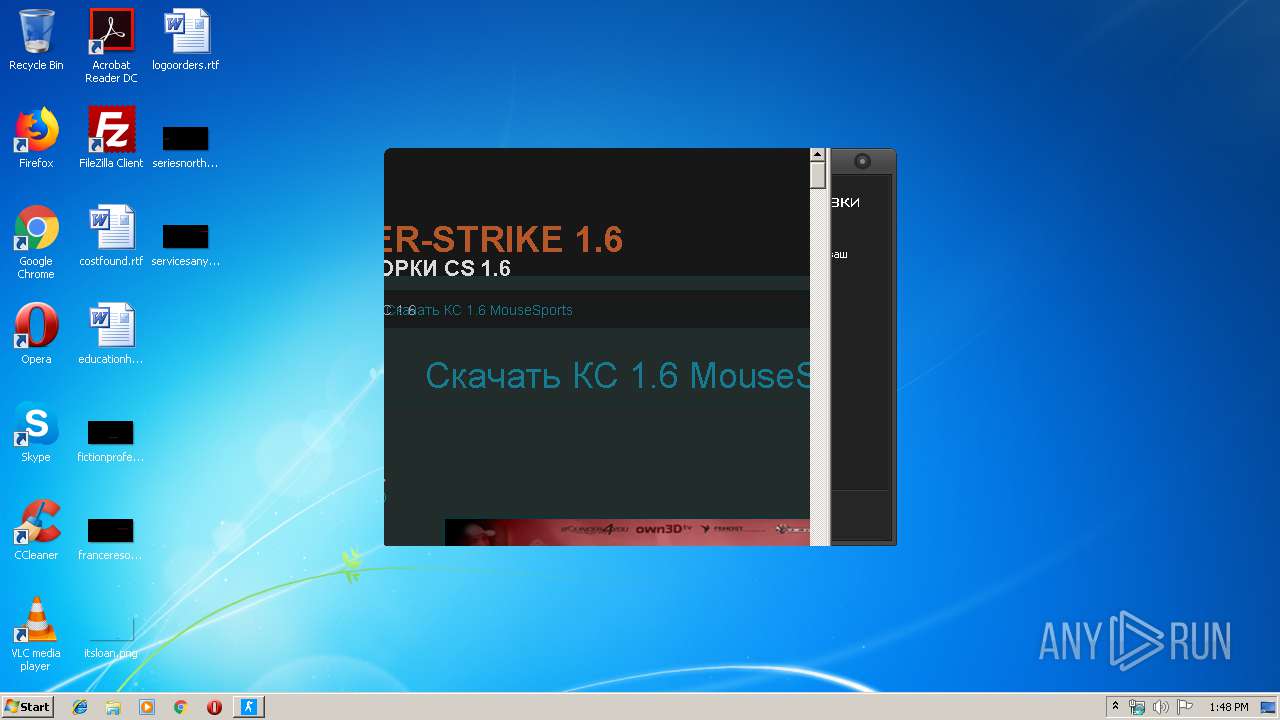Image resolution: width=1280 pixels, height=720 pixels.
Task: Select the servicesany desktop file
Action: pos(186,244)
